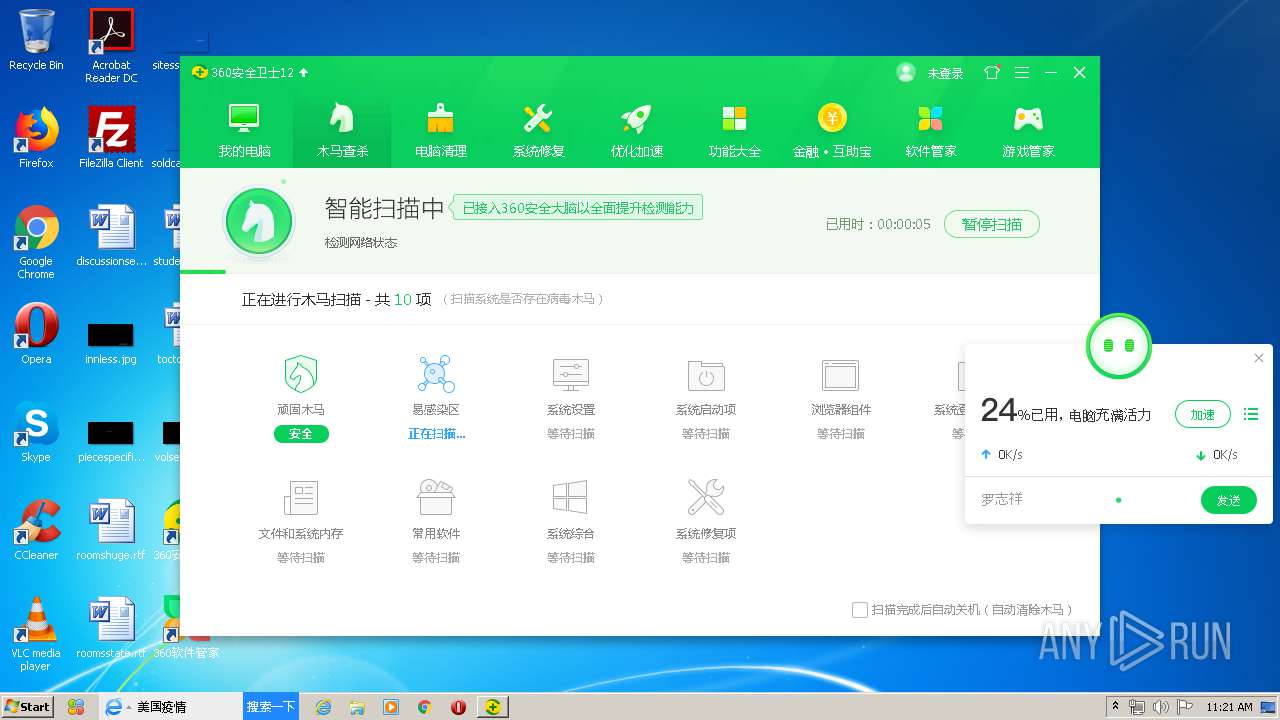Viewport: 1280px width, 720px height.
Task: Open 软件管家 section
Action: coord(930,131)
